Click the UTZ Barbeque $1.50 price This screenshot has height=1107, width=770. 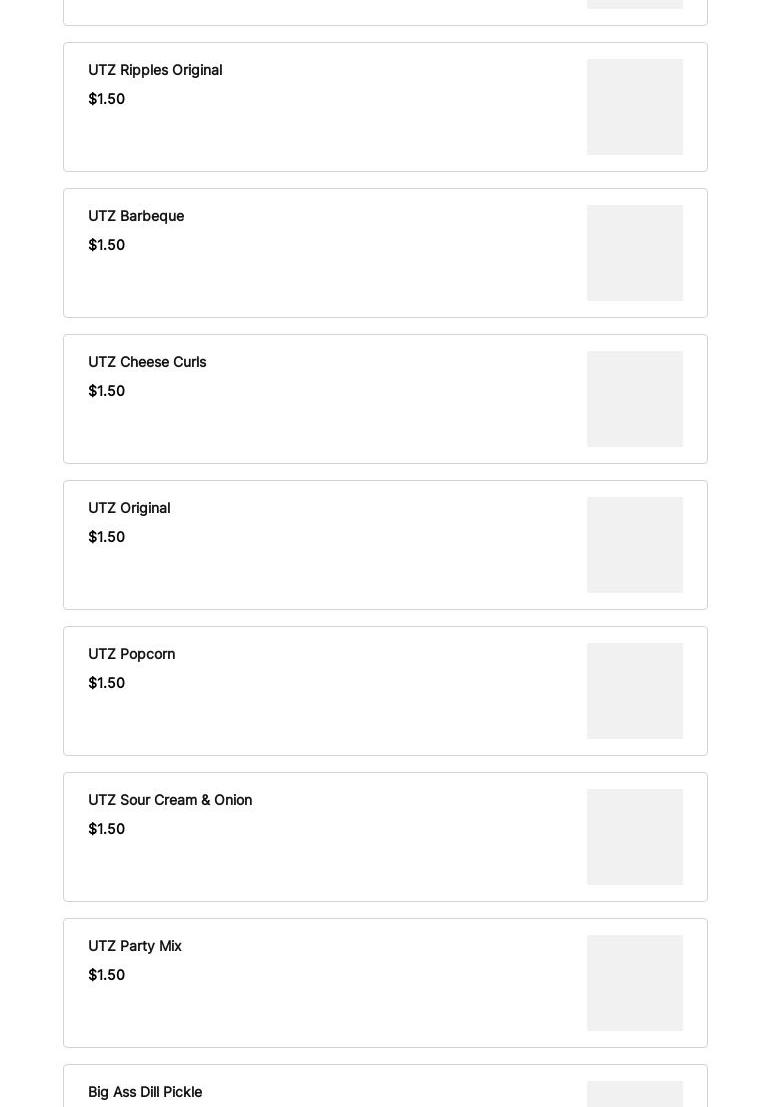tap(106, 245)
